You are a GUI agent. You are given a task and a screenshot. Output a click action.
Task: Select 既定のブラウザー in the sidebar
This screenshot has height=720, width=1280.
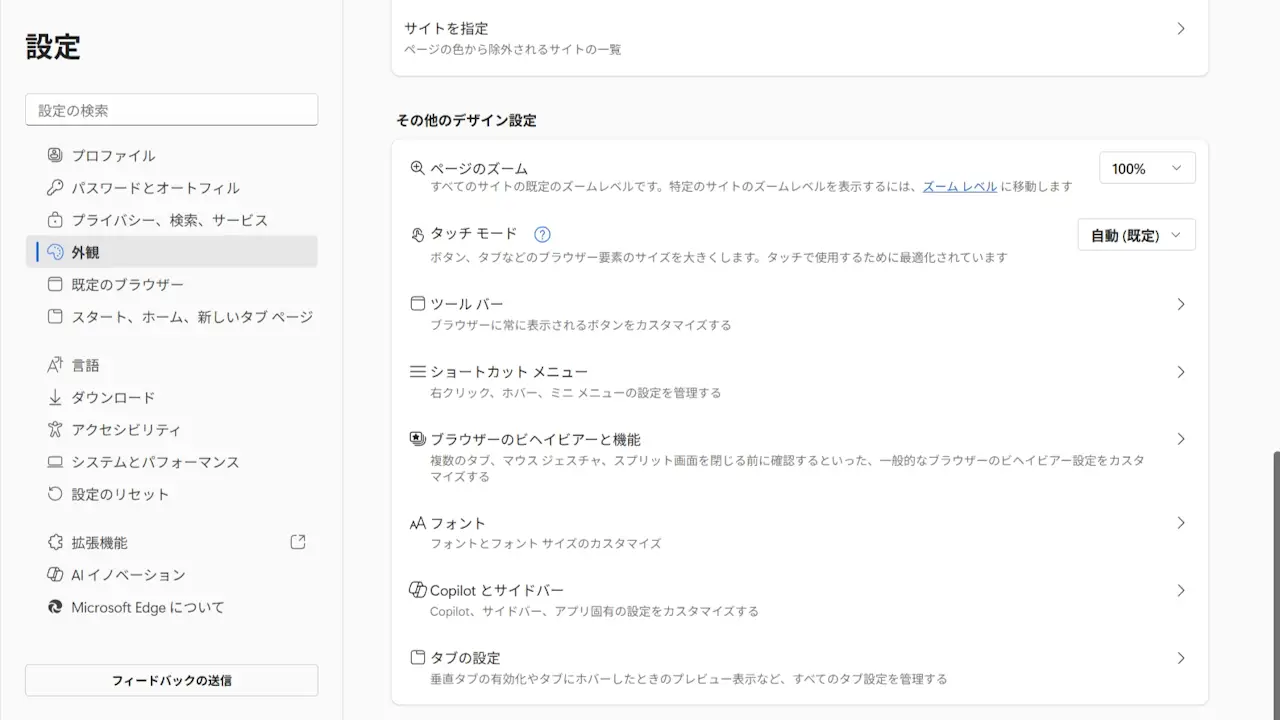(127, 285)
